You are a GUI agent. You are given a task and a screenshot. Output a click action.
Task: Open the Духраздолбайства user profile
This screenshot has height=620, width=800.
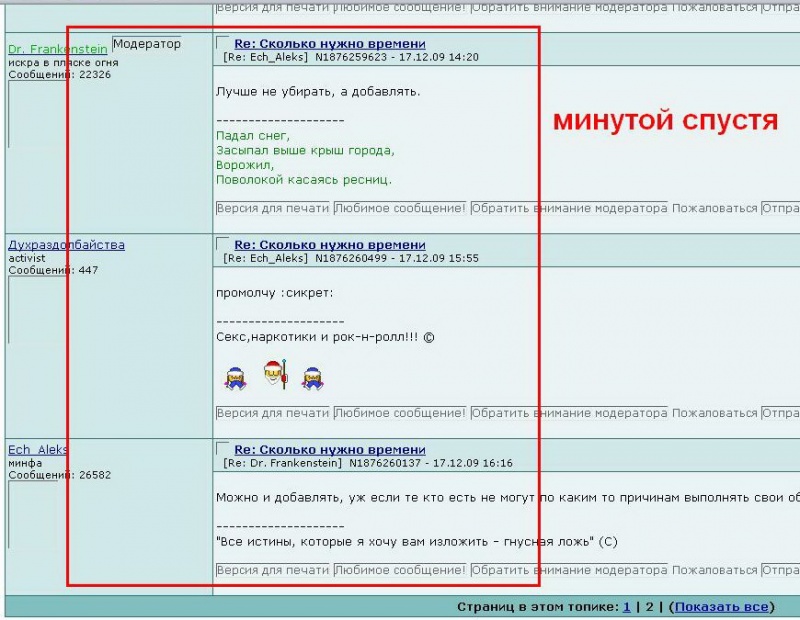click(66, 245)
